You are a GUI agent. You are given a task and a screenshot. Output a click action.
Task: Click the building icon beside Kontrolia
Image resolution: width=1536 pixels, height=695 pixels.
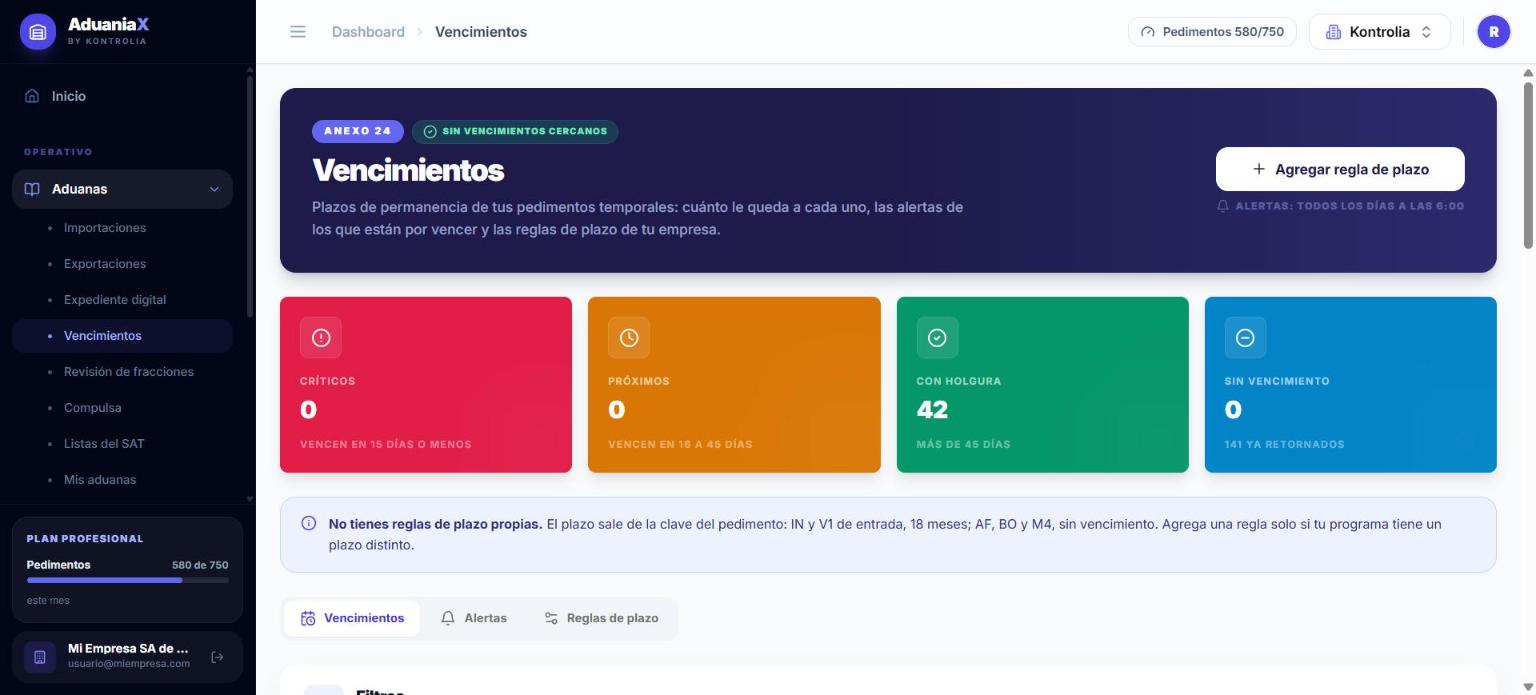pyautogui.click(x=1333, y=32)
